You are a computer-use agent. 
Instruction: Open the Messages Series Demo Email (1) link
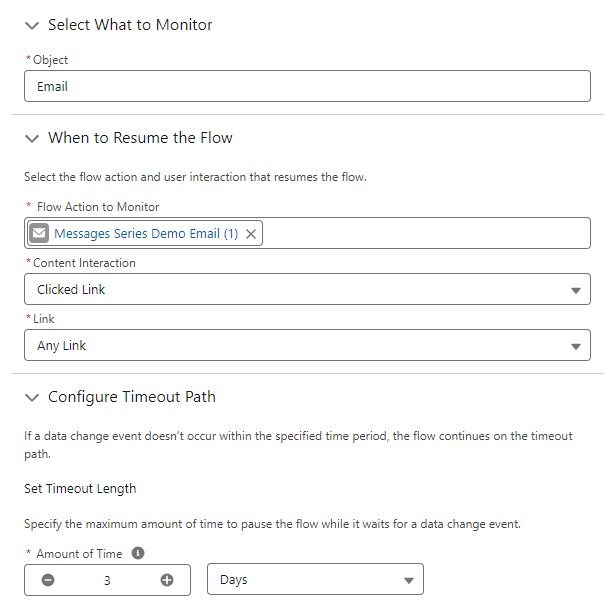tap(146, 233)
